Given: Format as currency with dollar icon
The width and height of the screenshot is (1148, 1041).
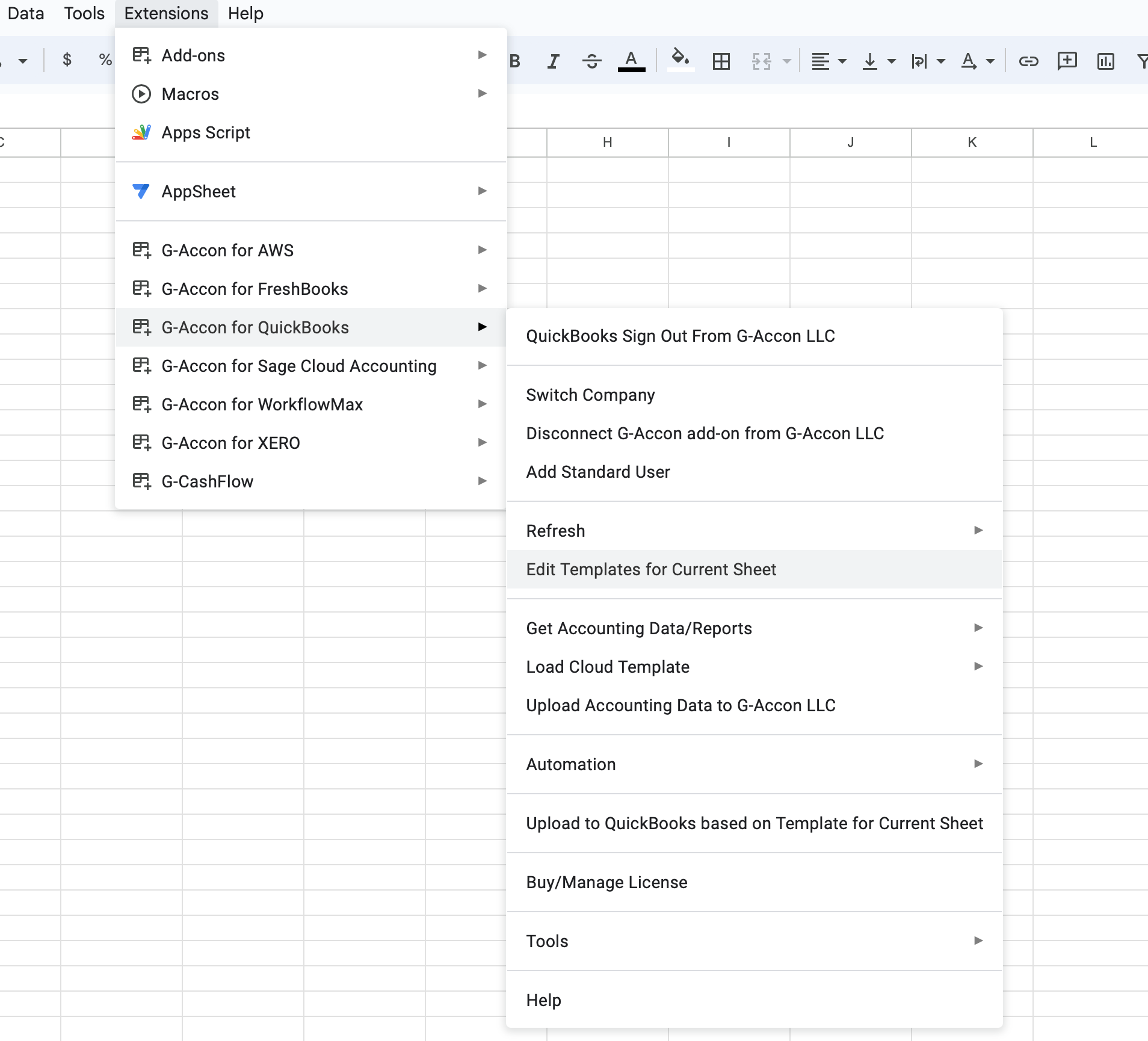Looking at the screenshot, I should click(67, 60).
